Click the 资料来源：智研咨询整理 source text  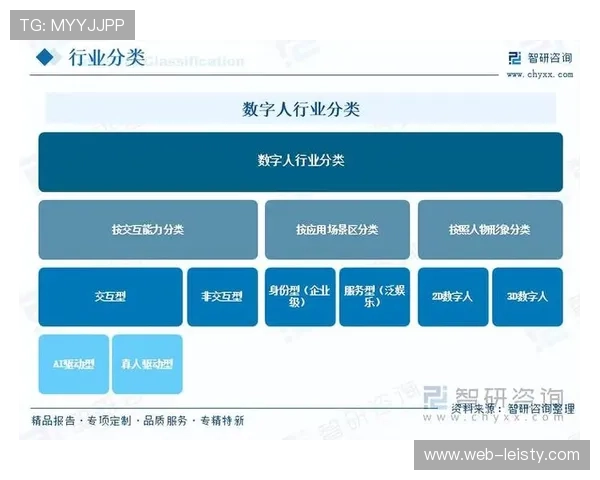[x=513, y=409]
